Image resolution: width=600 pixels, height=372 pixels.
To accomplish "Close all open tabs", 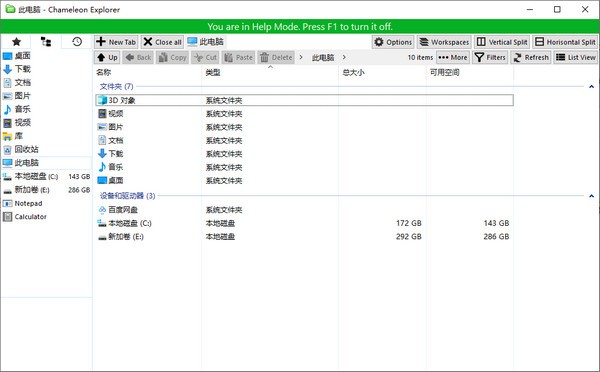I will 162,42.
